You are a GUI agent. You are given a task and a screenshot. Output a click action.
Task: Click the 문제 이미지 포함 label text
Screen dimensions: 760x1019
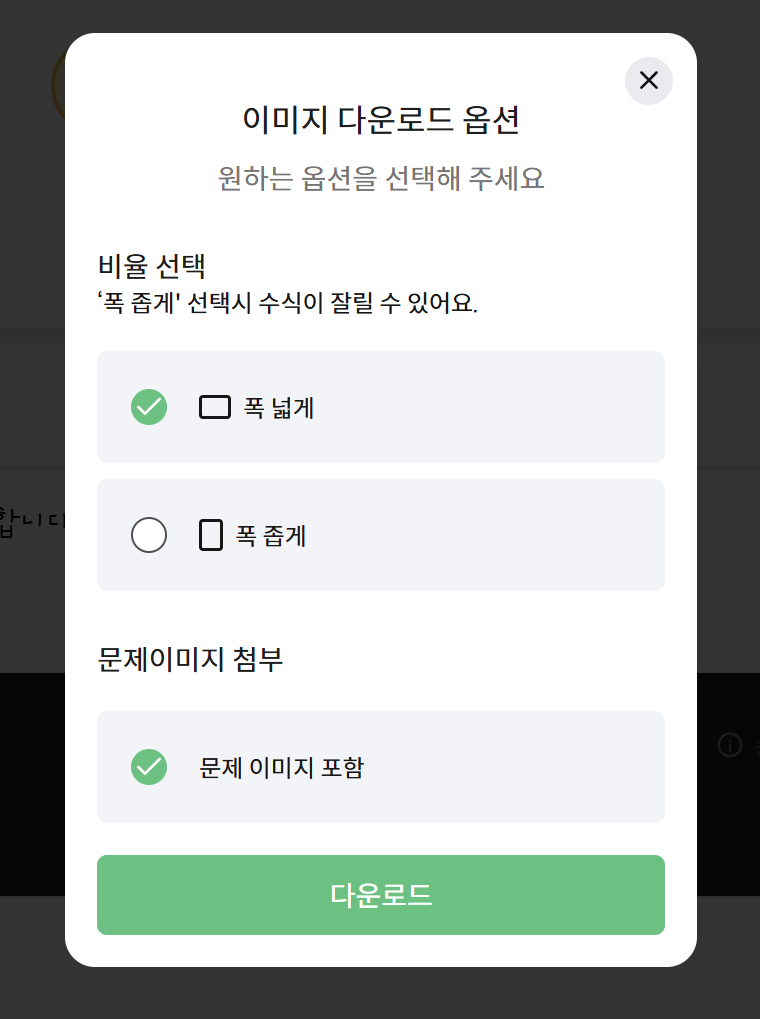(x=282, y=767)
